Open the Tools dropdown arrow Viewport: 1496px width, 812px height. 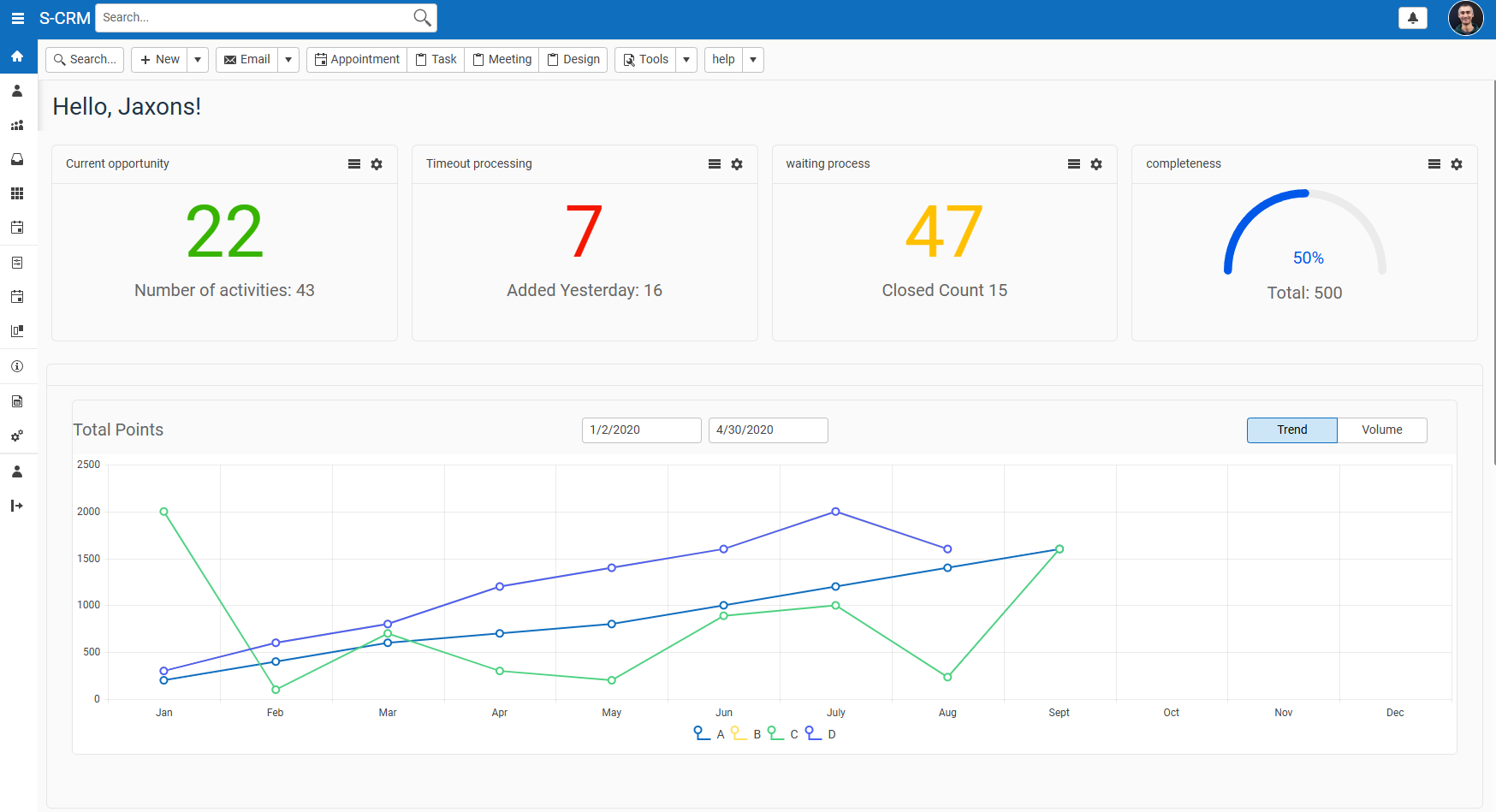(x=686, y=60)
